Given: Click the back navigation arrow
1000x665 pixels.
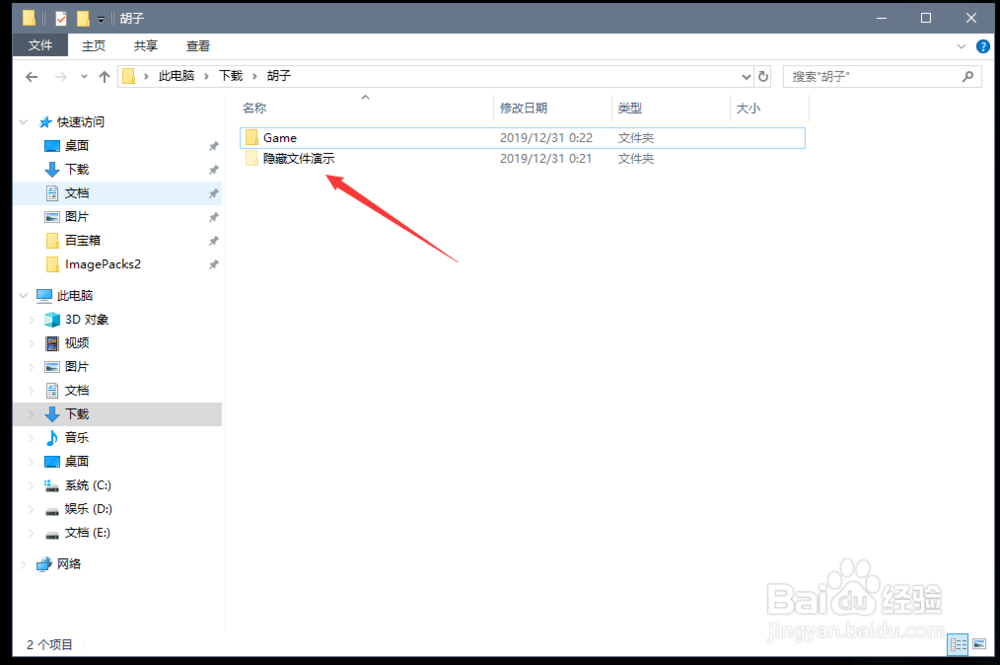Looking at the screenshot, I should (31, 76).
